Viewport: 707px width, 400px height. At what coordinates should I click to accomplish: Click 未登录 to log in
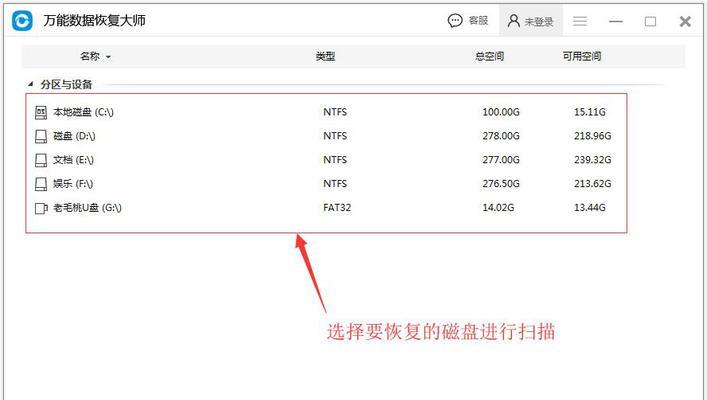coord(530,21)
